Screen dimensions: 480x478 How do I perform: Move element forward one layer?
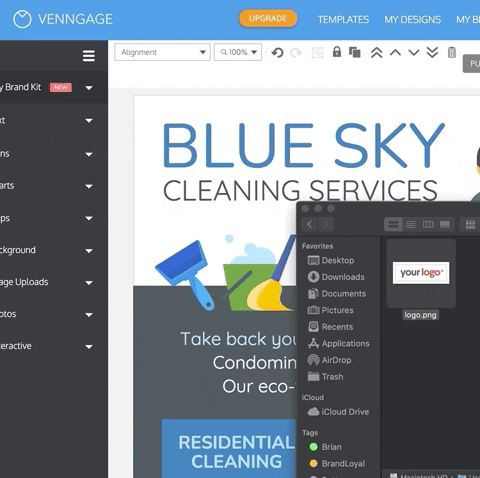(395, 52)
